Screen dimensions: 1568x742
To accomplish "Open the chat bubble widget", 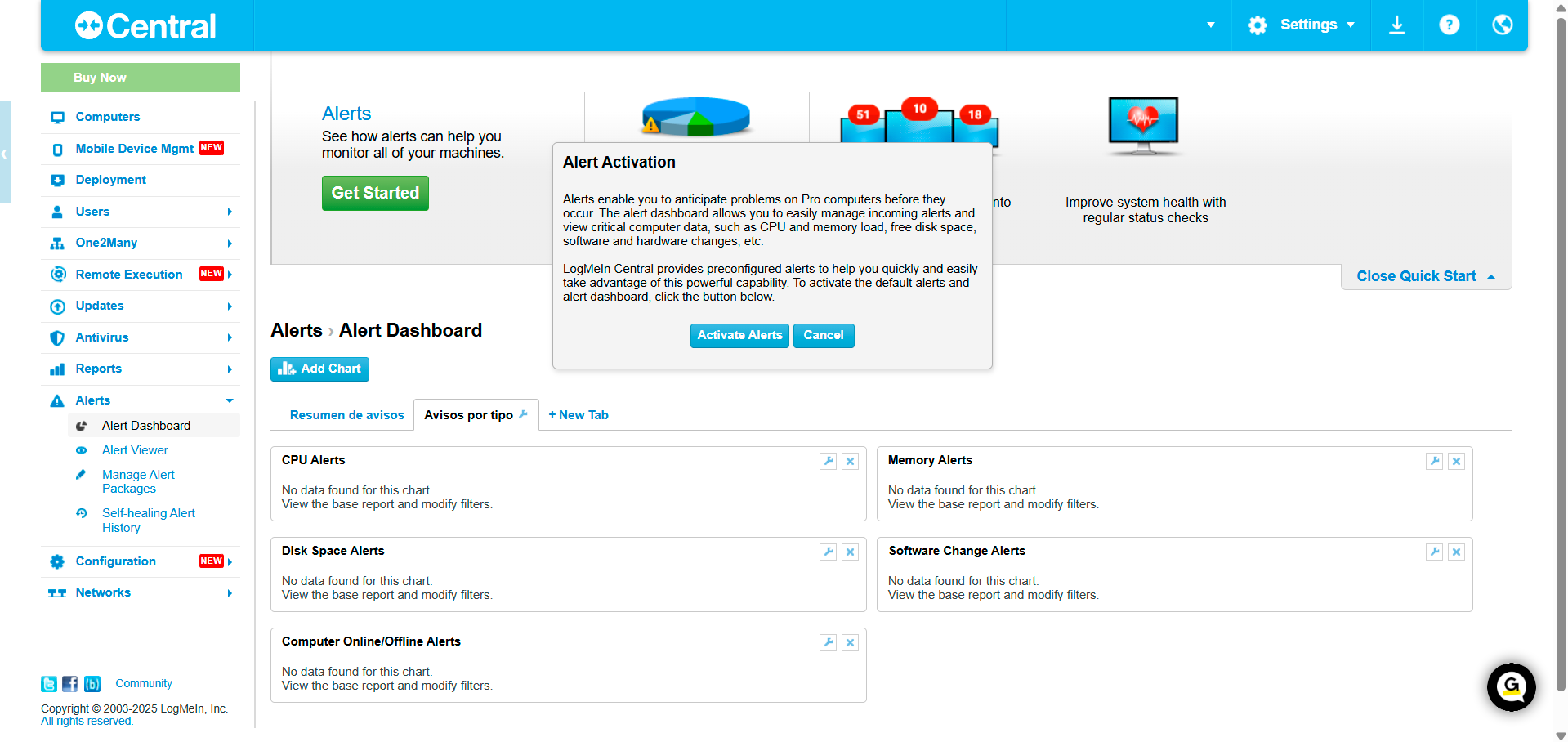I will (x=1511, y=687).
